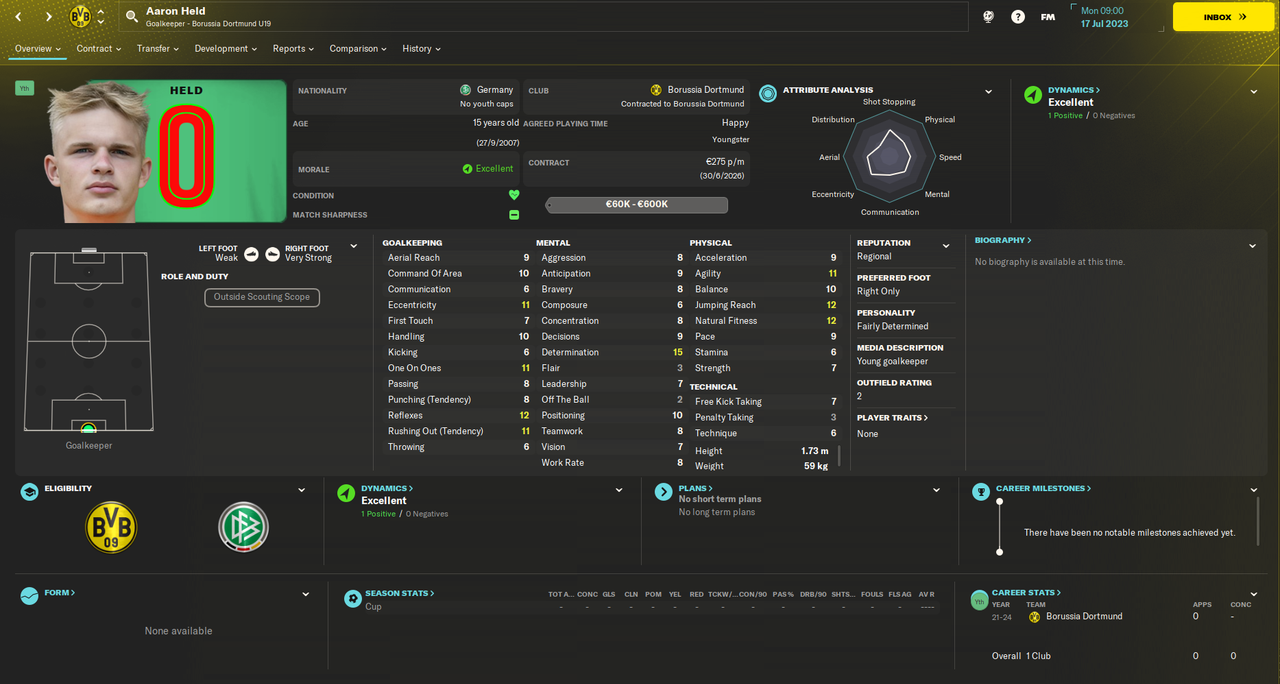Expand the Career Stats panel dropdown
This screenshot has width=1280, height=684.
click(1254, 596)
